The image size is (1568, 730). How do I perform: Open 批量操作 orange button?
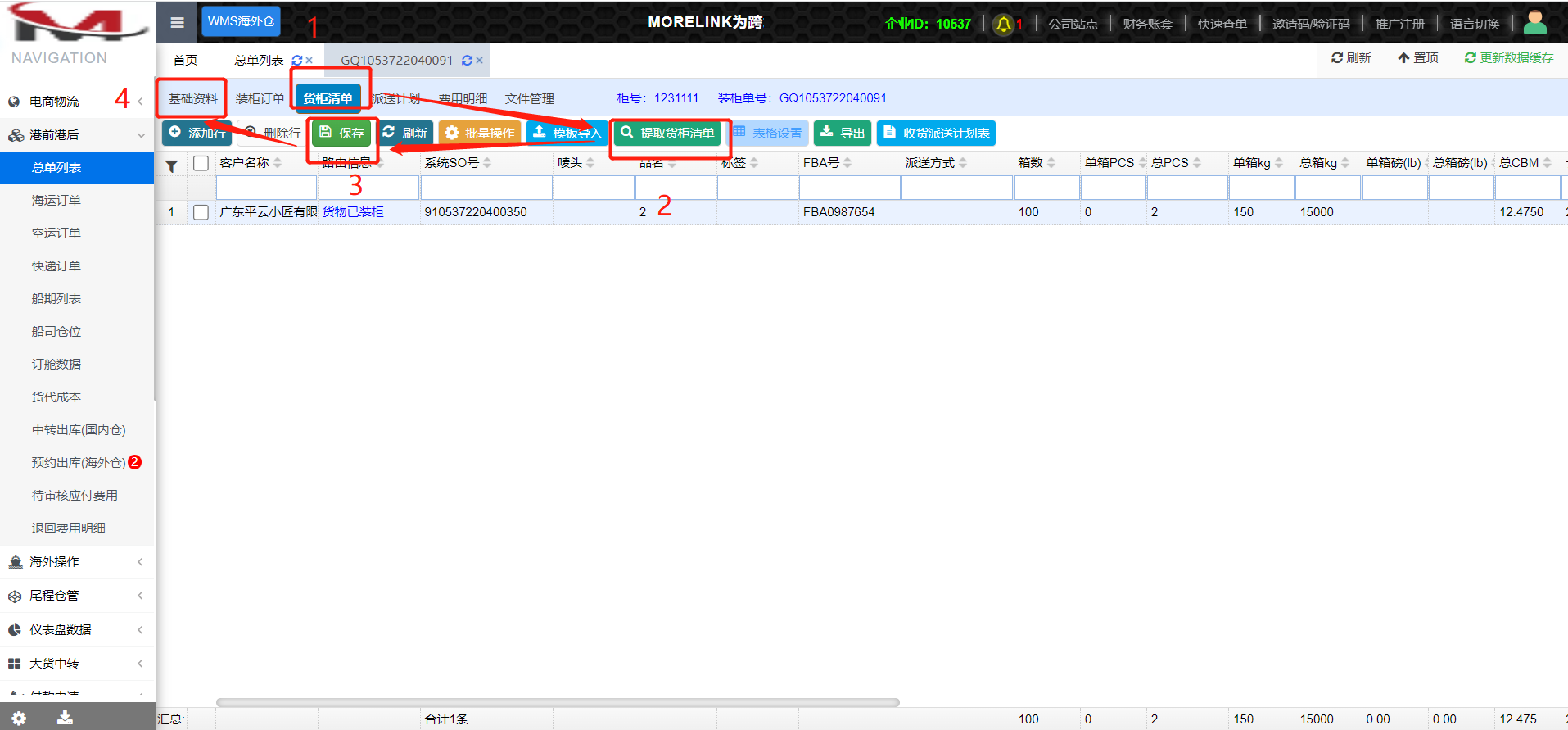pos(480,133)
